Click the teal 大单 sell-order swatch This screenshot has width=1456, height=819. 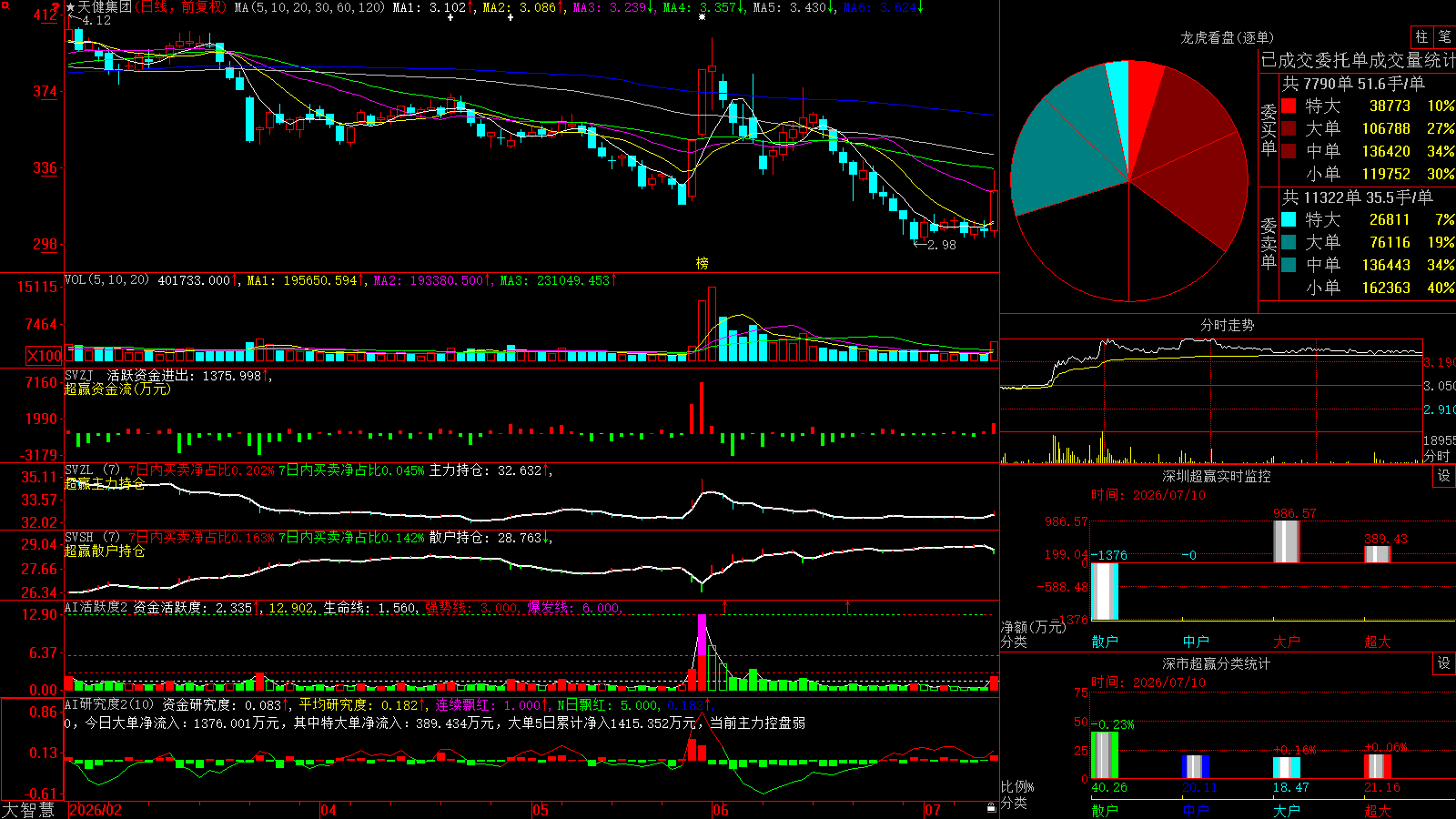coord(1289,242)
